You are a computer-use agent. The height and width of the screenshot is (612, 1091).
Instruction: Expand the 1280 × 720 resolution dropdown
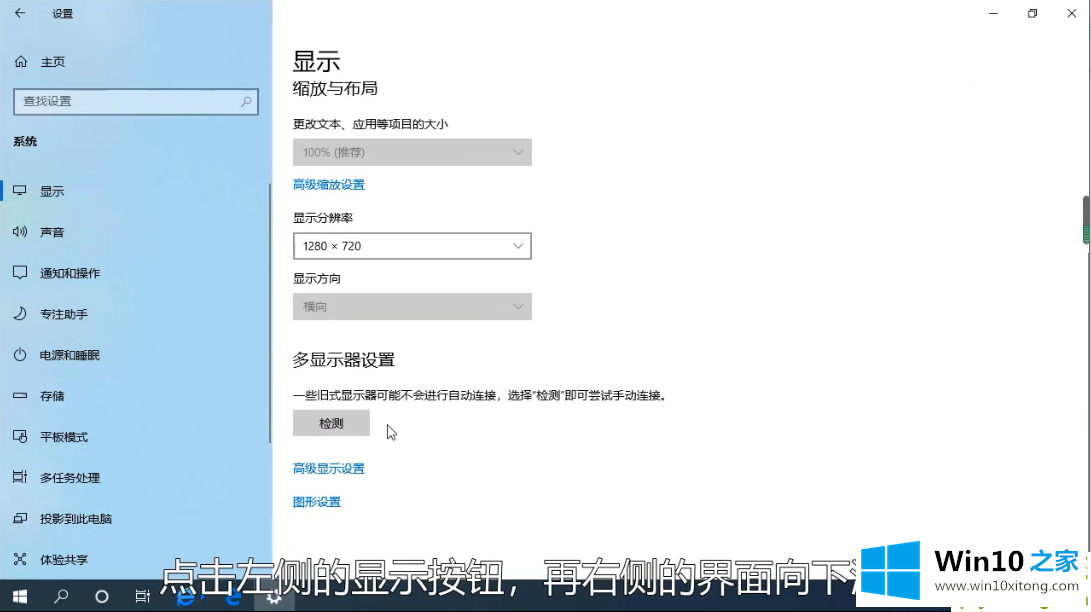412,246
